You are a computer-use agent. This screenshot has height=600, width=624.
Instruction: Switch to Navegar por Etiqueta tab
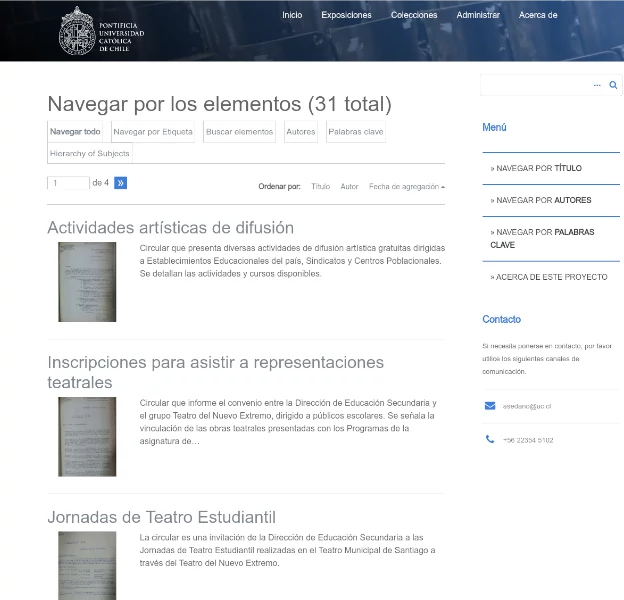tap(153, 132)
